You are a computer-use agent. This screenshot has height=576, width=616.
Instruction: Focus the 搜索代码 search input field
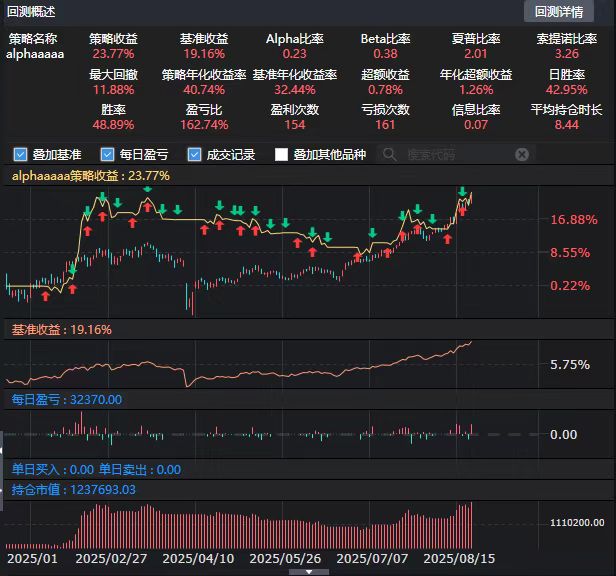456,154
